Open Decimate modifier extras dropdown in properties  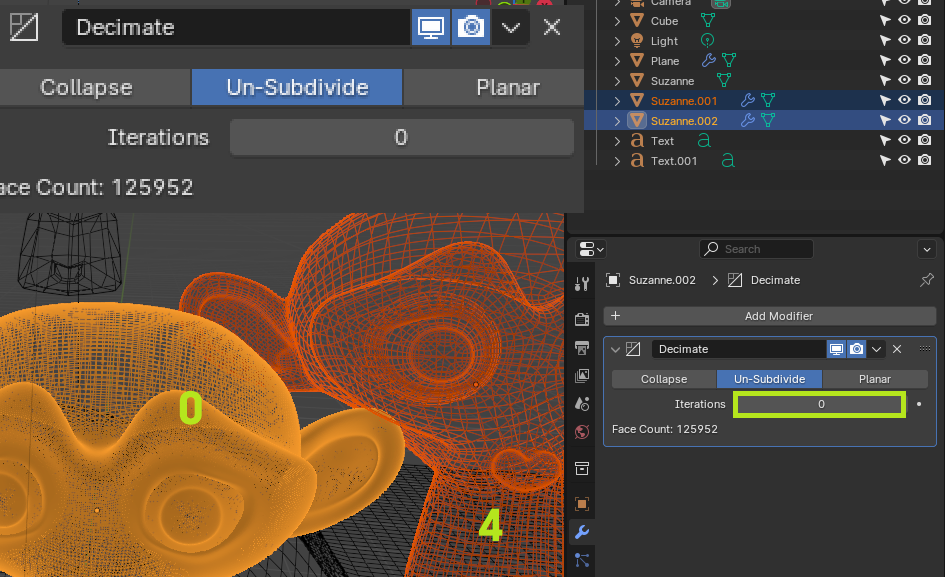[876, 349]
